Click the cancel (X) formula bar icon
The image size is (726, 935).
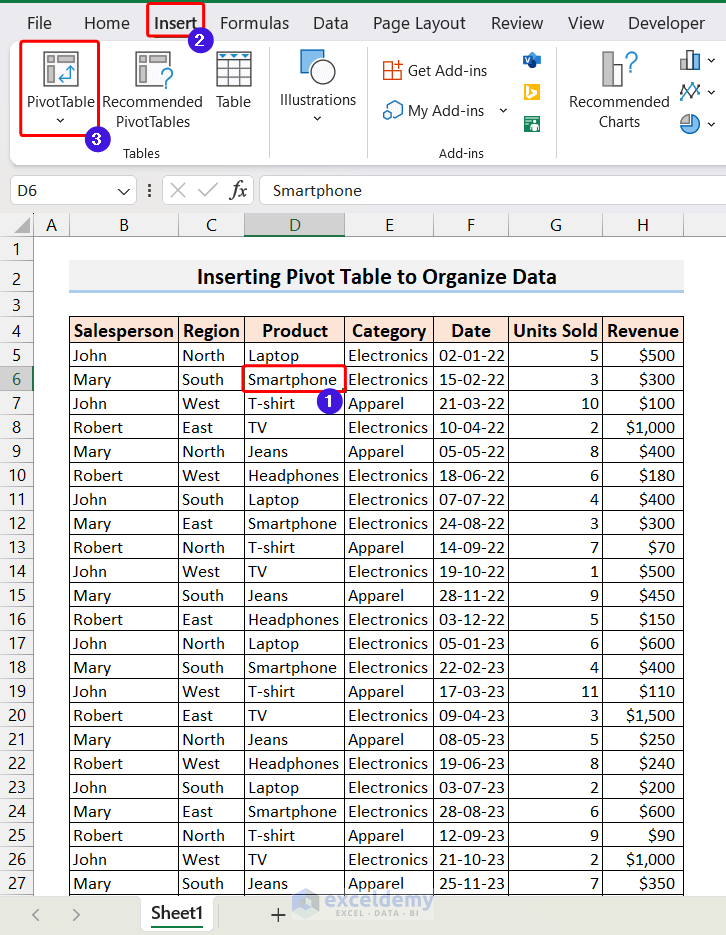pyautogui.click(x=178, y=190)
